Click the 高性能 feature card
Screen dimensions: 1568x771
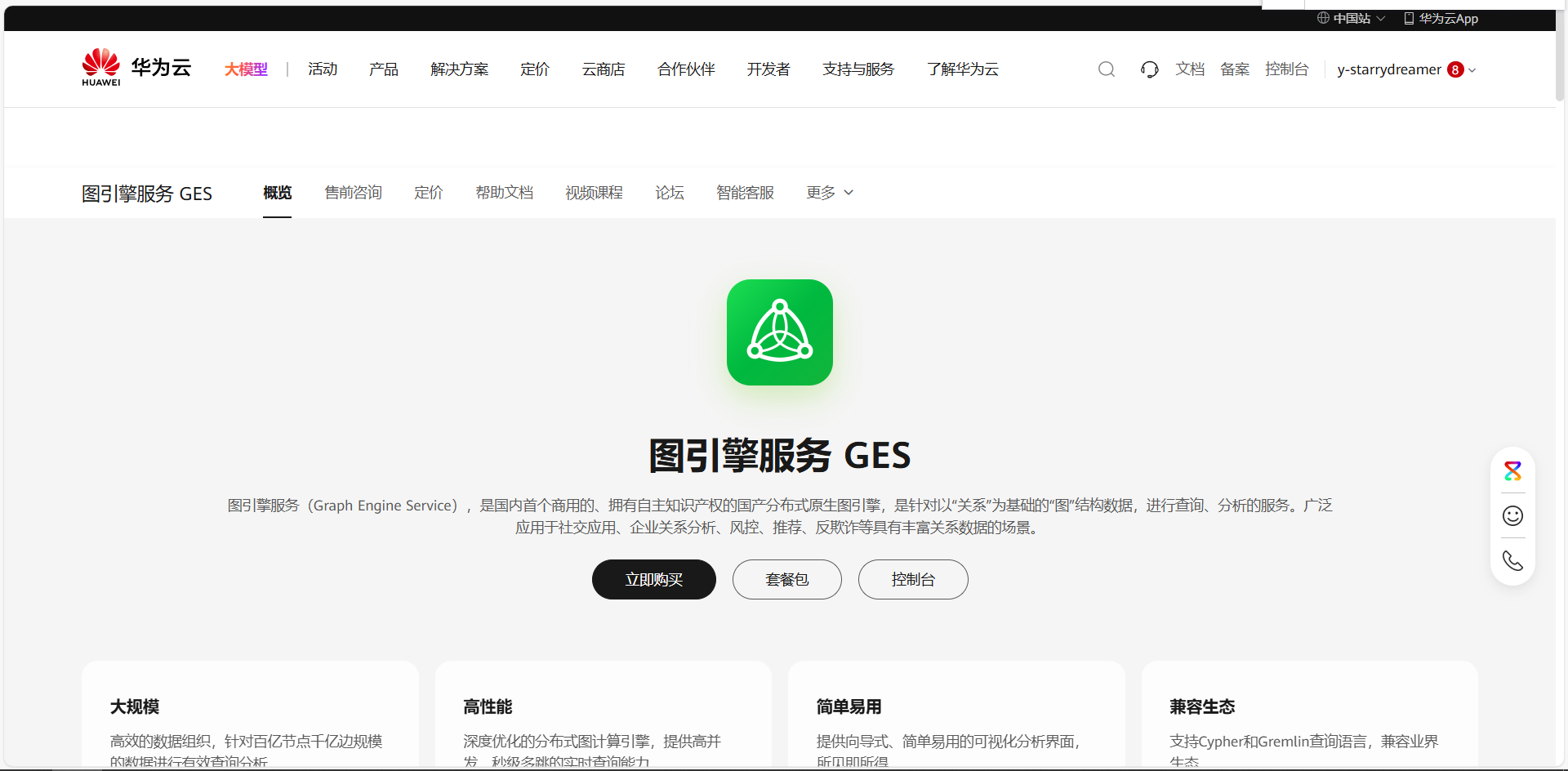tap(604, 715)
